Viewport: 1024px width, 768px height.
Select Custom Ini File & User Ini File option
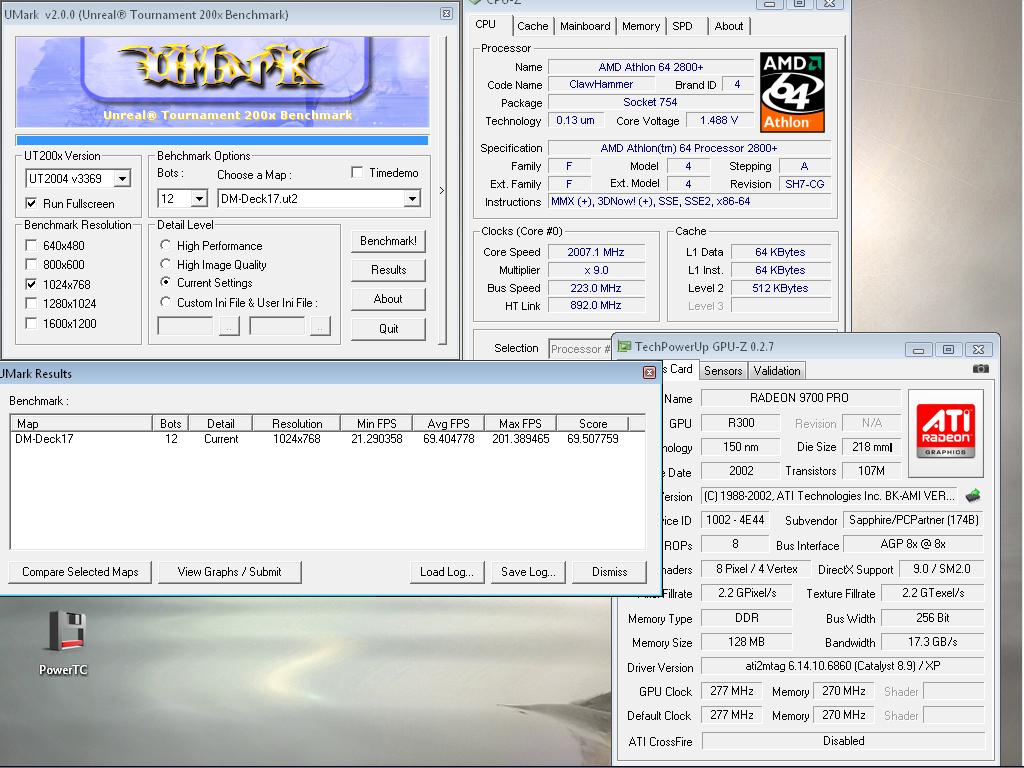[x=165, y=302]
